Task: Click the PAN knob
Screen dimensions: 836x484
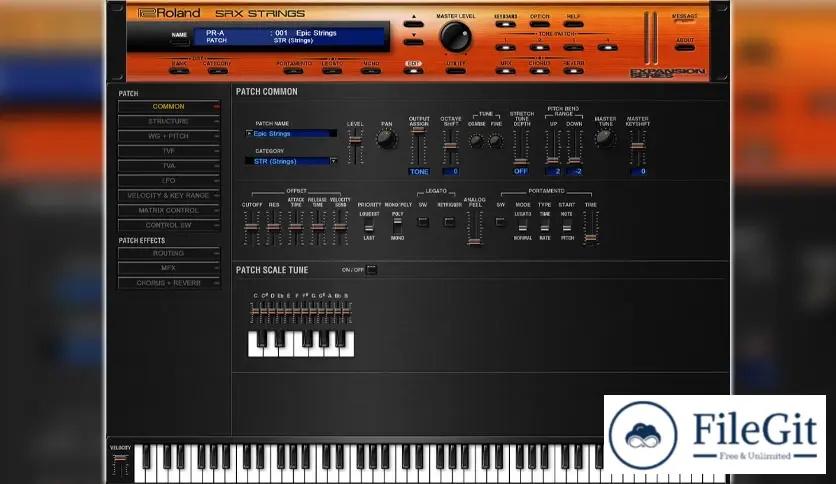Action: click(x=387, y=139)
